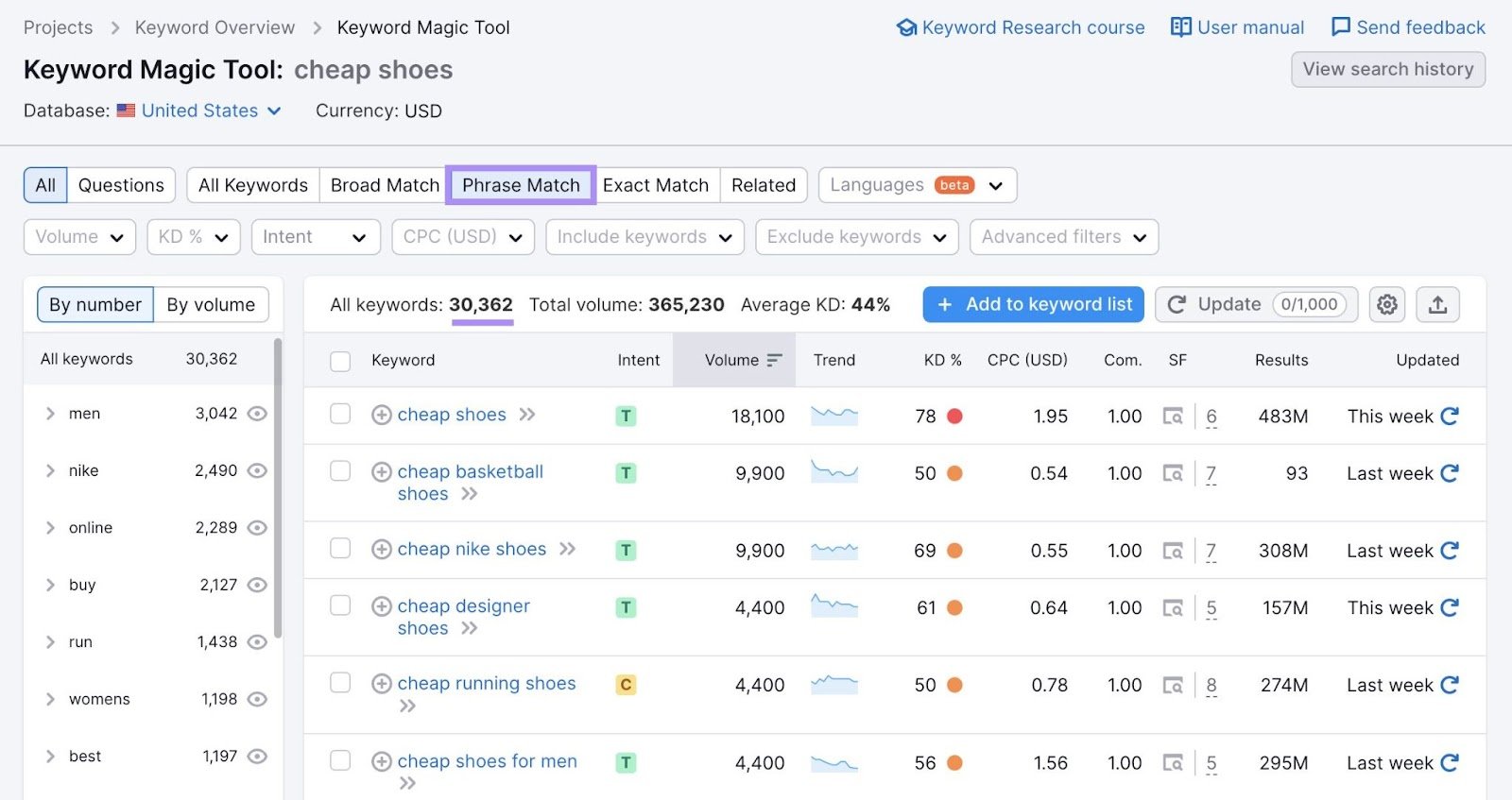Screen dimensions: 1512x800
Task: Click the export upload icon
Action: coord(1437,304)
